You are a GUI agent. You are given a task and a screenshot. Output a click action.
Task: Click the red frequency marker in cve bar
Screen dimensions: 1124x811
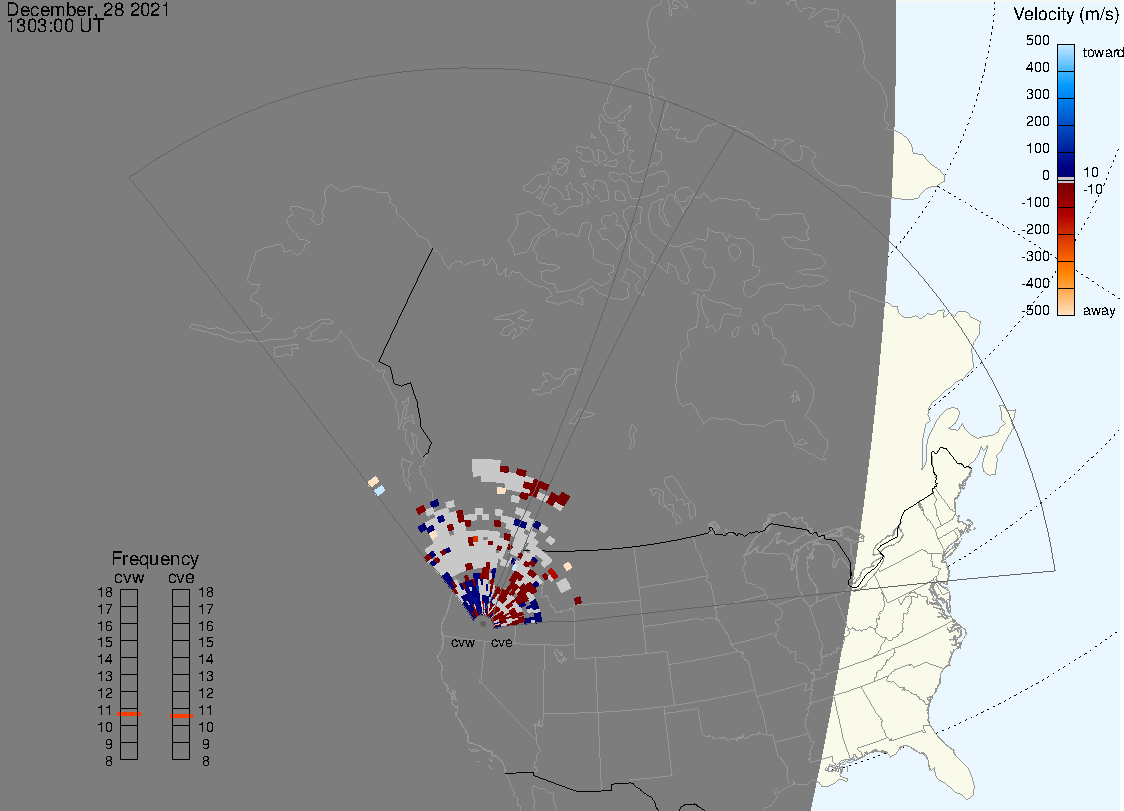tap(181, 716)
